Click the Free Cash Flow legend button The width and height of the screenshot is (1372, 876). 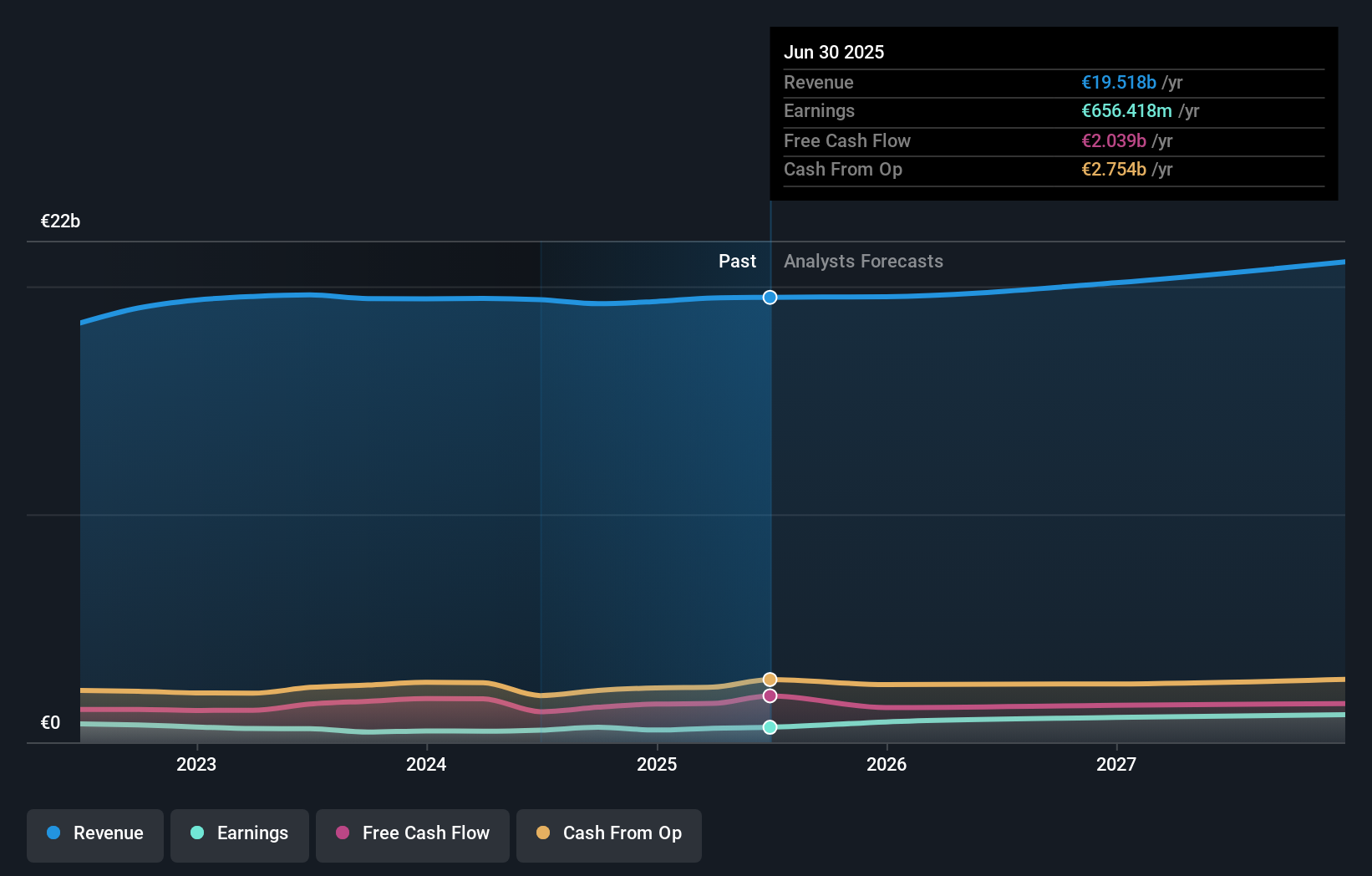[412, 833]
